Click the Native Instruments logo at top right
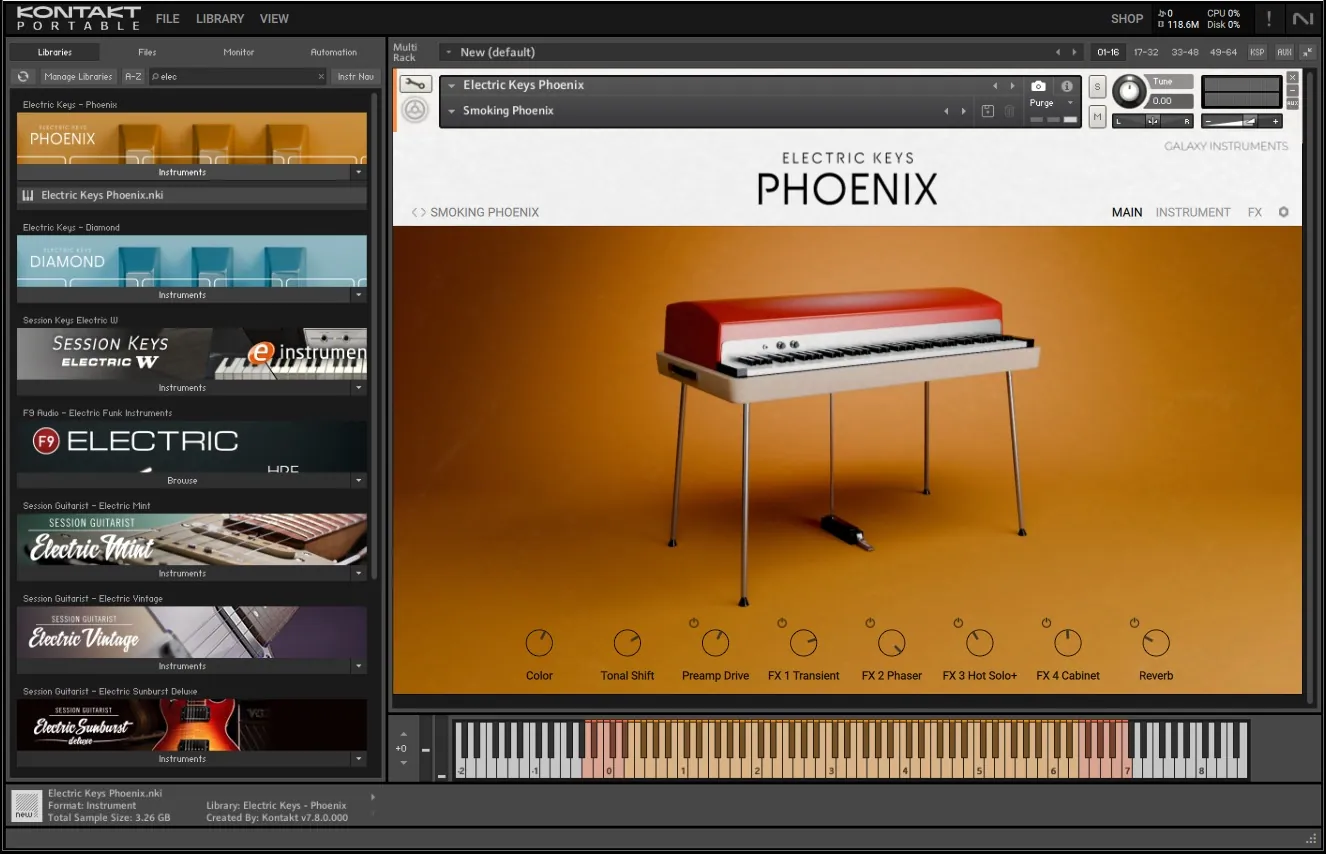1326x854 pixels. click(x=1302, y=18)
